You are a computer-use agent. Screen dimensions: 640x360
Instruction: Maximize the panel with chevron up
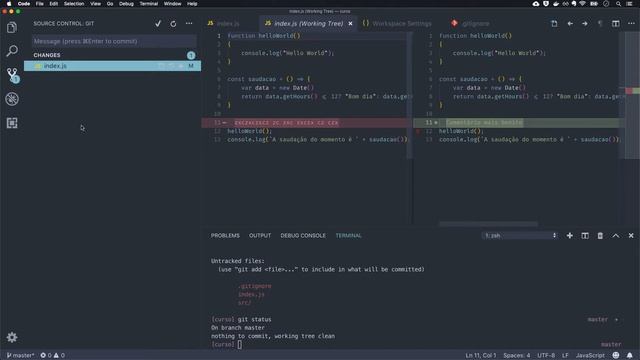pyautogui.click(x=616, y=236)
